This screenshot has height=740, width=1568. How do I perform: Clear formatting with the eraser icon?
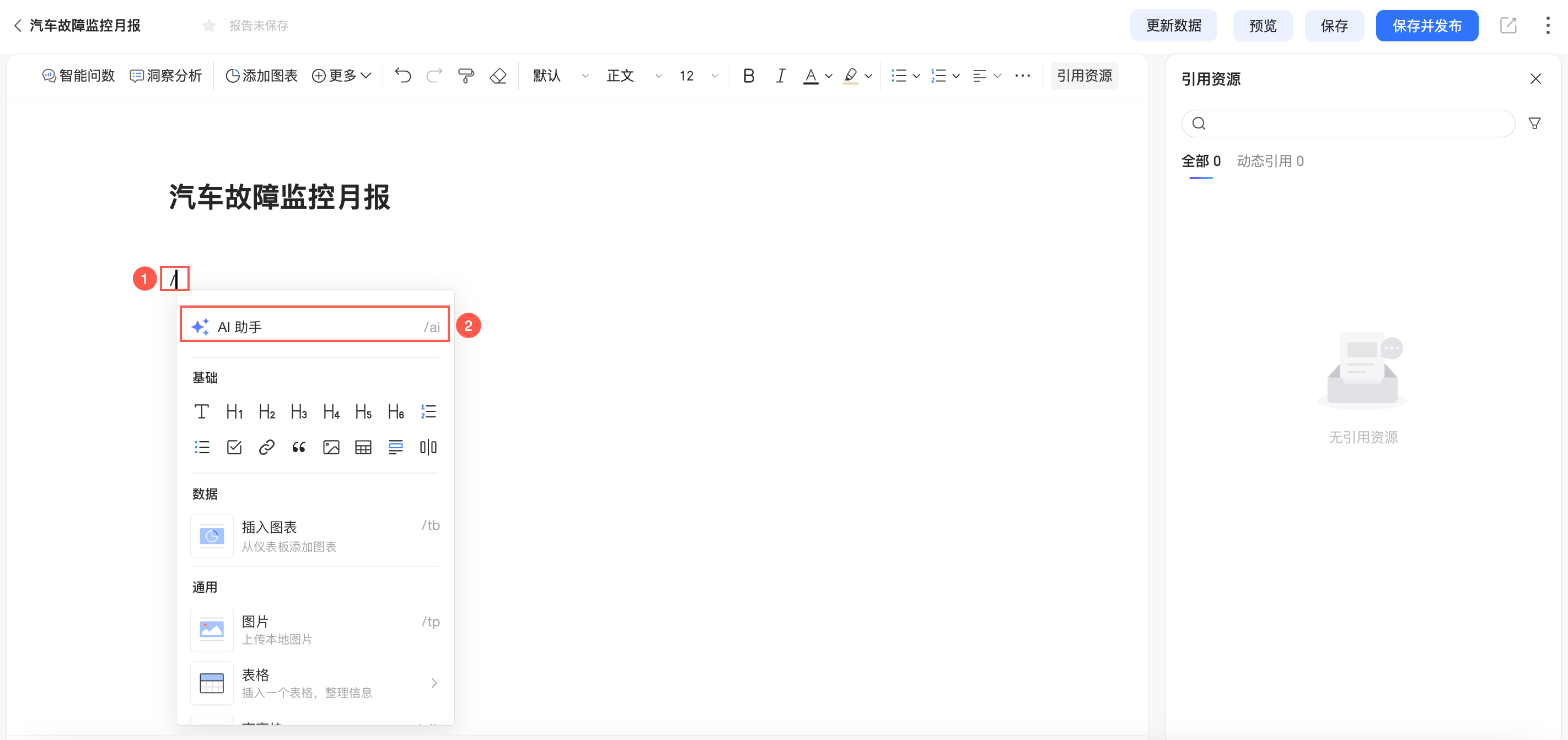(x=498, y=76)
